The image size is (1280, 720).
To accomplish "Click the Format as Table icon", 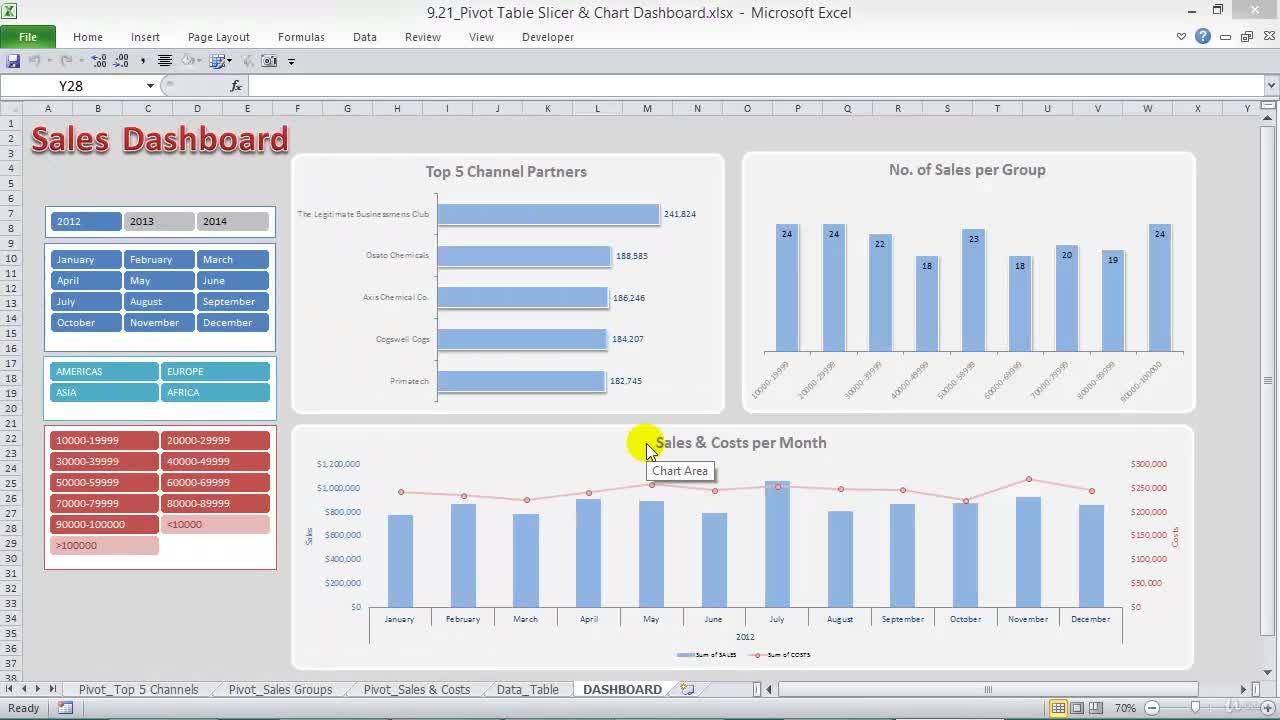I will click(x=218, y=61).
